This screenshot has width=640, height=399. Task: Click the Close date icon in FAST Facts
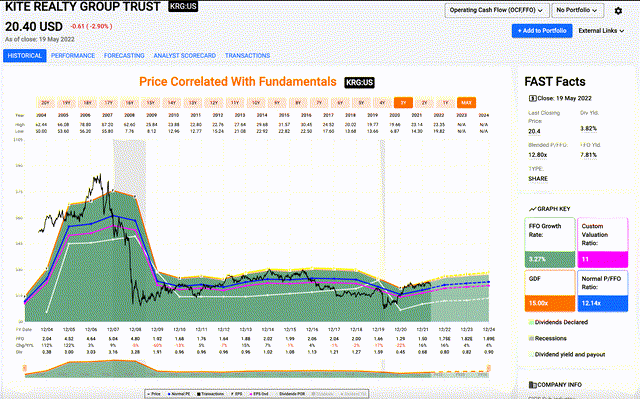coord(532,98)
